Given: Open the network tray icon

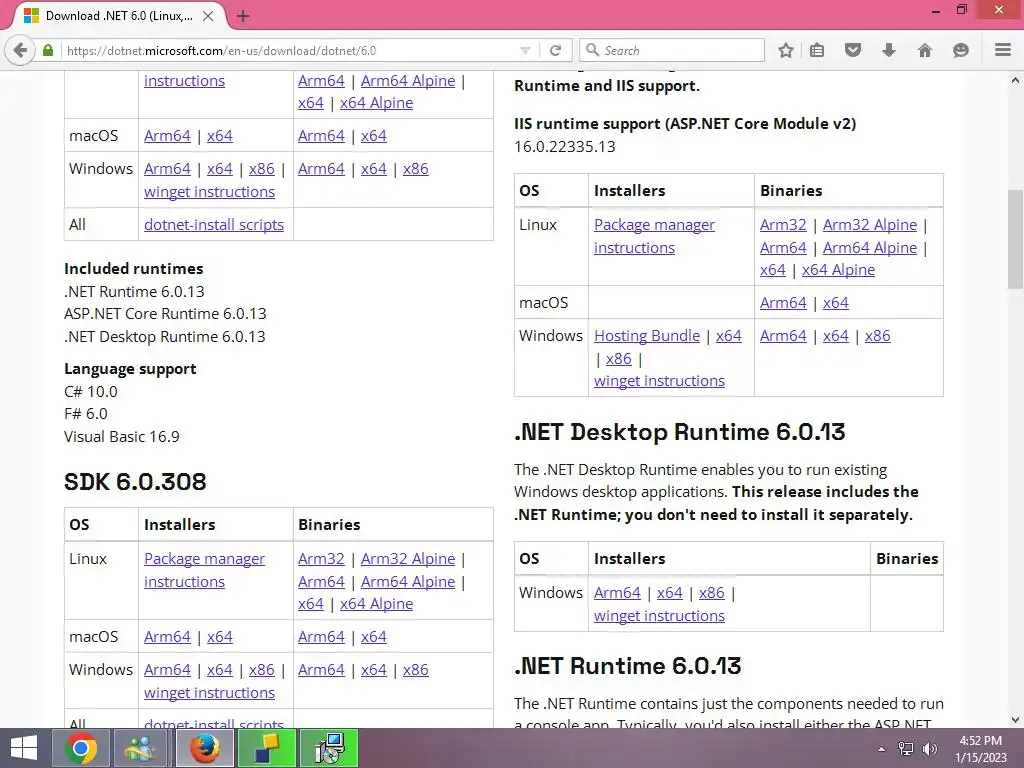Looking at the screenshot, I should point(905,749).
